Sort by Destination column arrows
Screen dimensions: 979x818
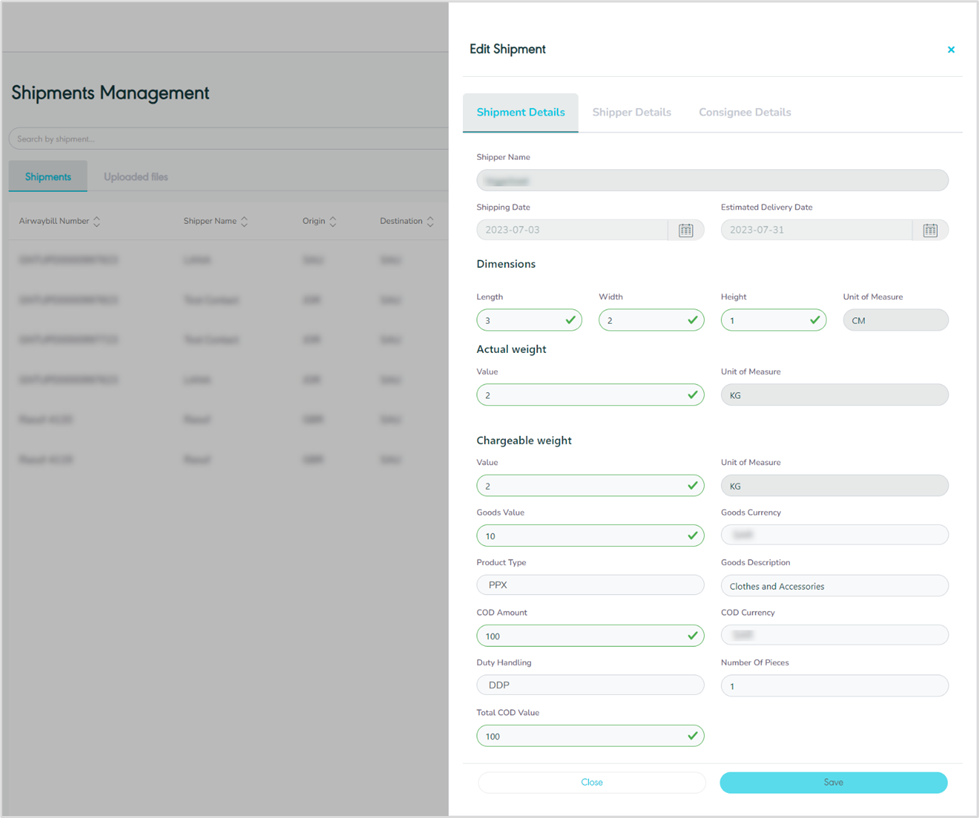(x=431, y=221)
